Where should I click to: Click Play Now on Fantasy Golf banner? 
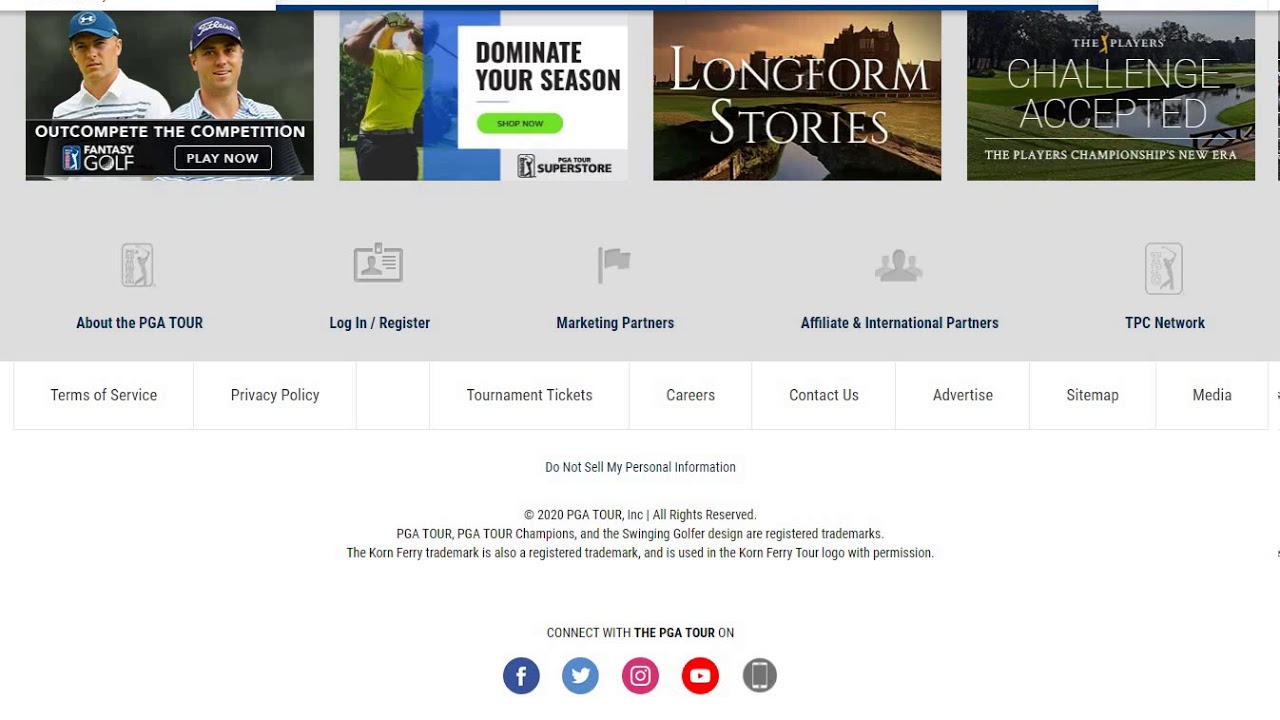coord(222,158)
